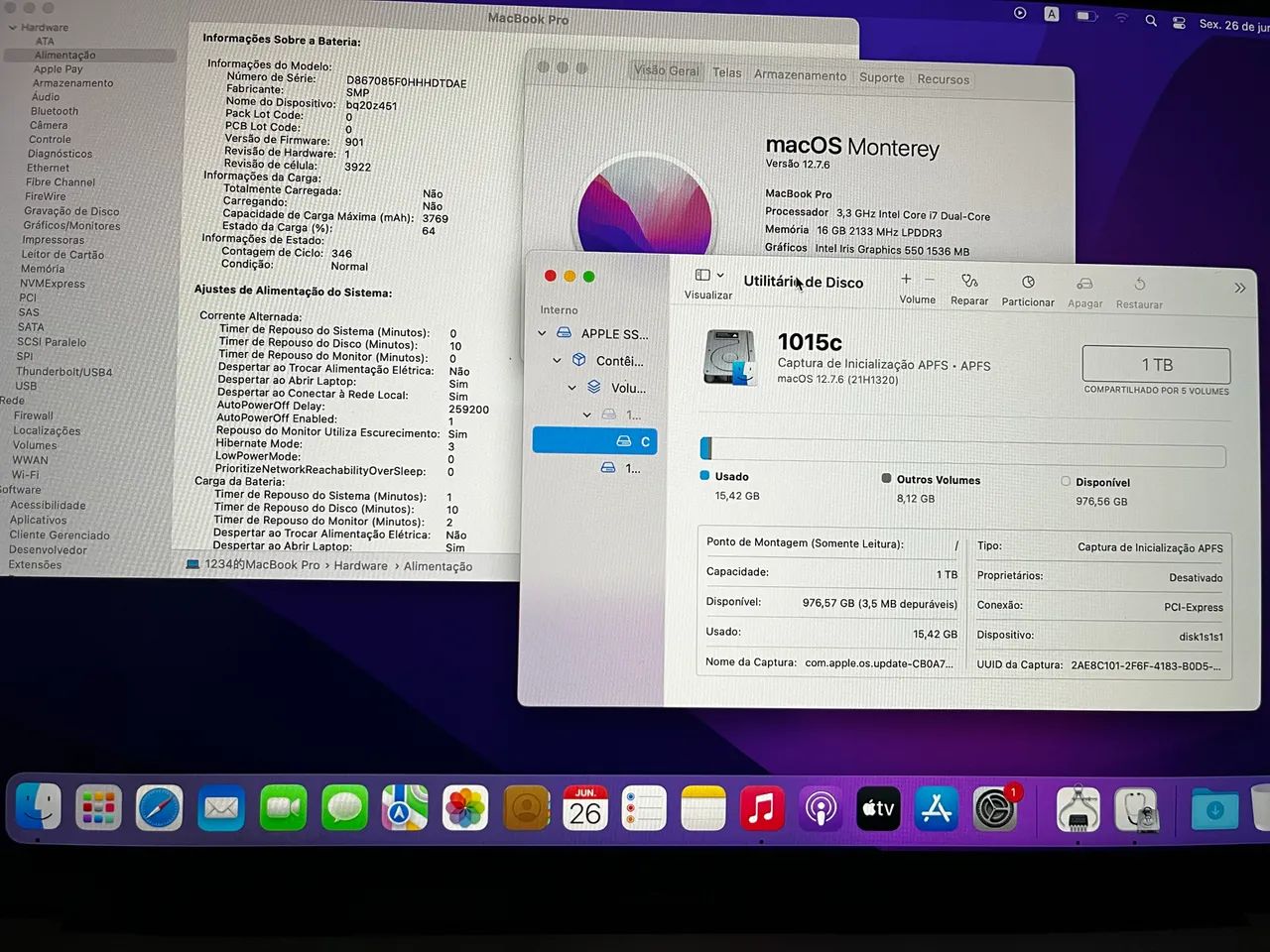The image size is (1270, 952).
Task: Open the Suporte tab
Action: [x=882, y=77]
